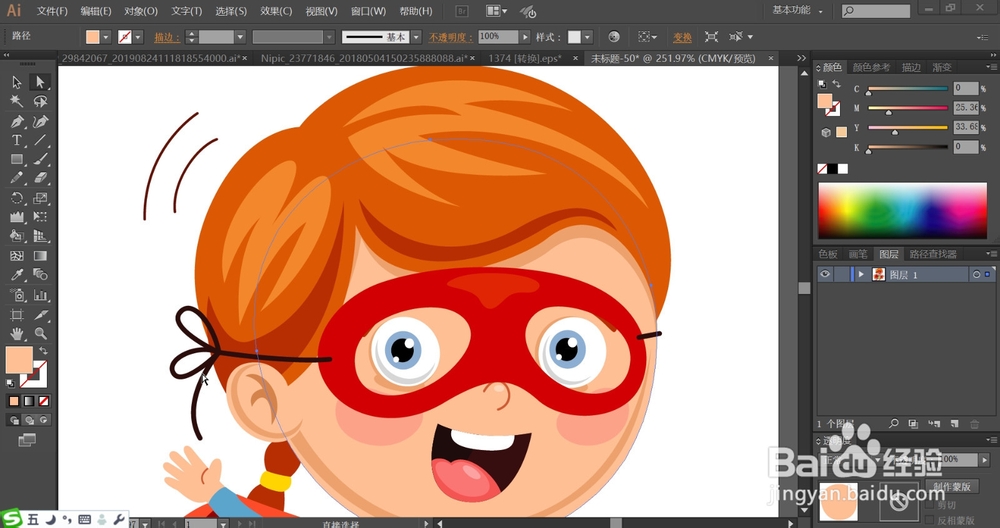Open Transparency panel opacity arrow

(x=985, y=459)
